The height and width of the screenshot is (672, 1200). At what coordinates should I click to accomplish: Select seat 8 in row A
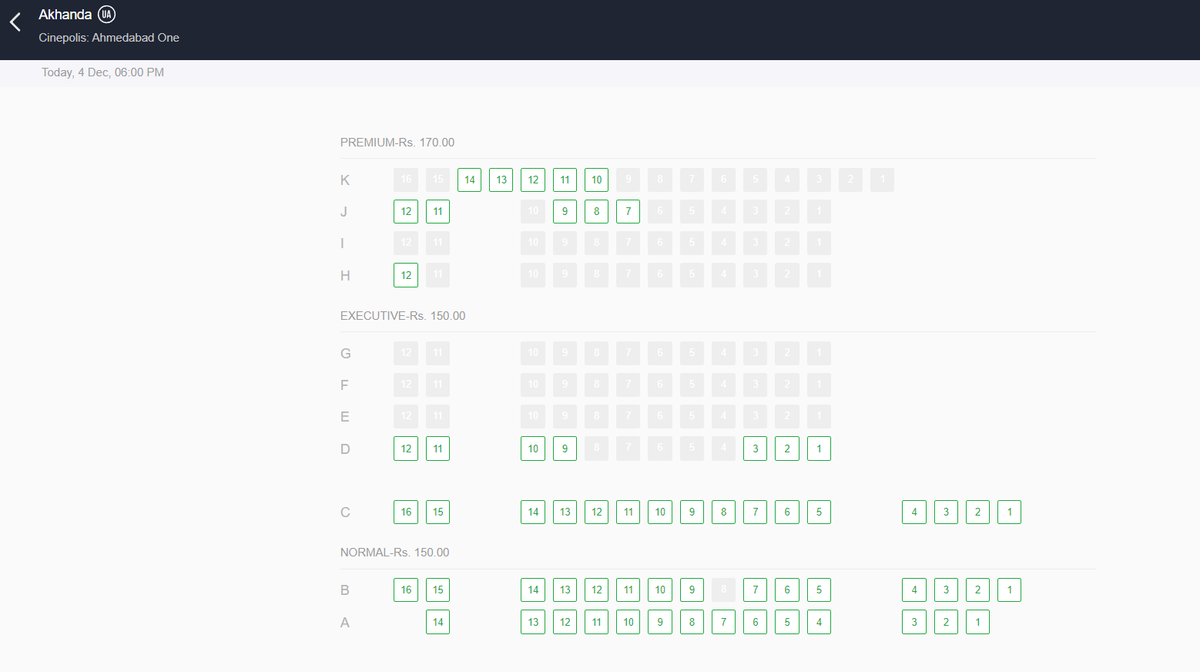(692, 622)
